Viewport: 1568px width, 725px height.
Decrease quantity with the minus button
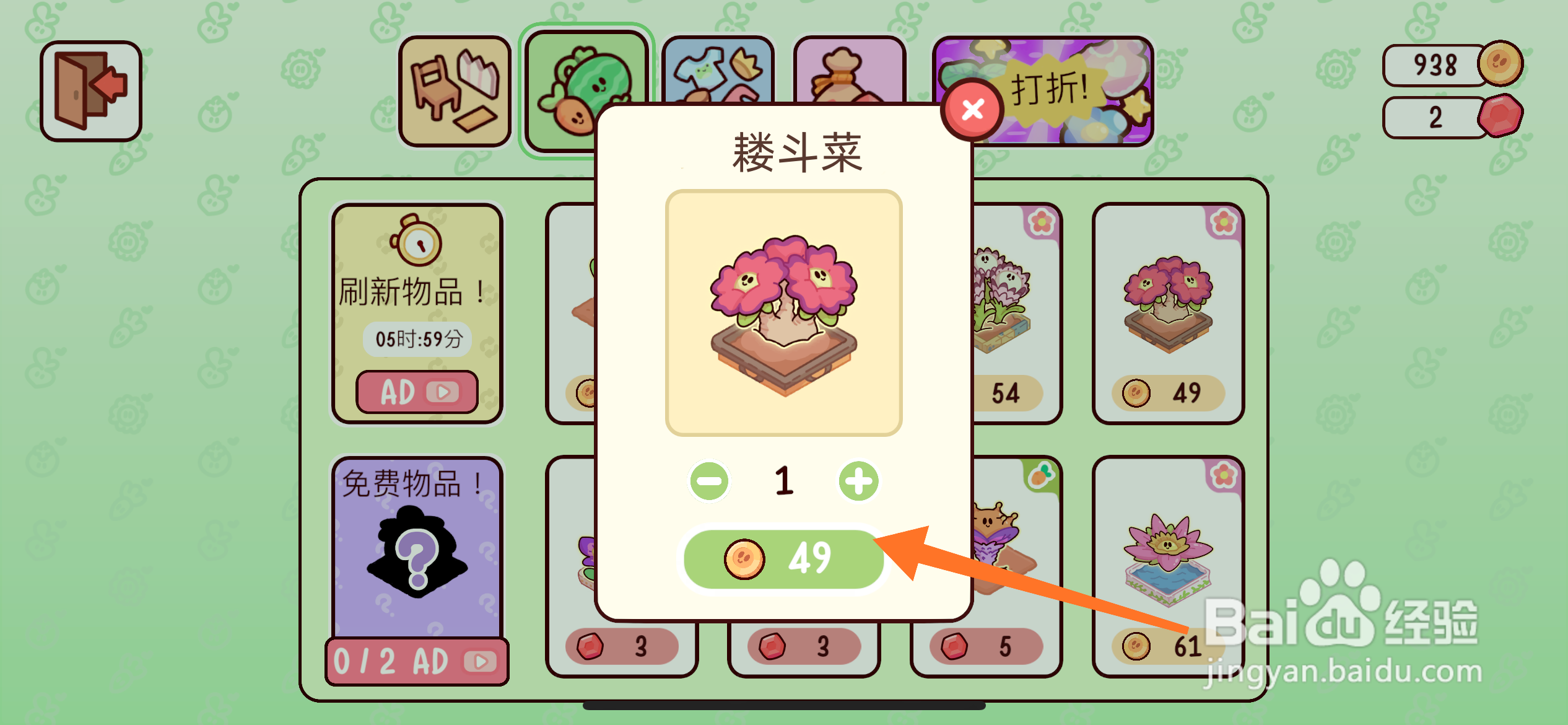coord(710,481)
